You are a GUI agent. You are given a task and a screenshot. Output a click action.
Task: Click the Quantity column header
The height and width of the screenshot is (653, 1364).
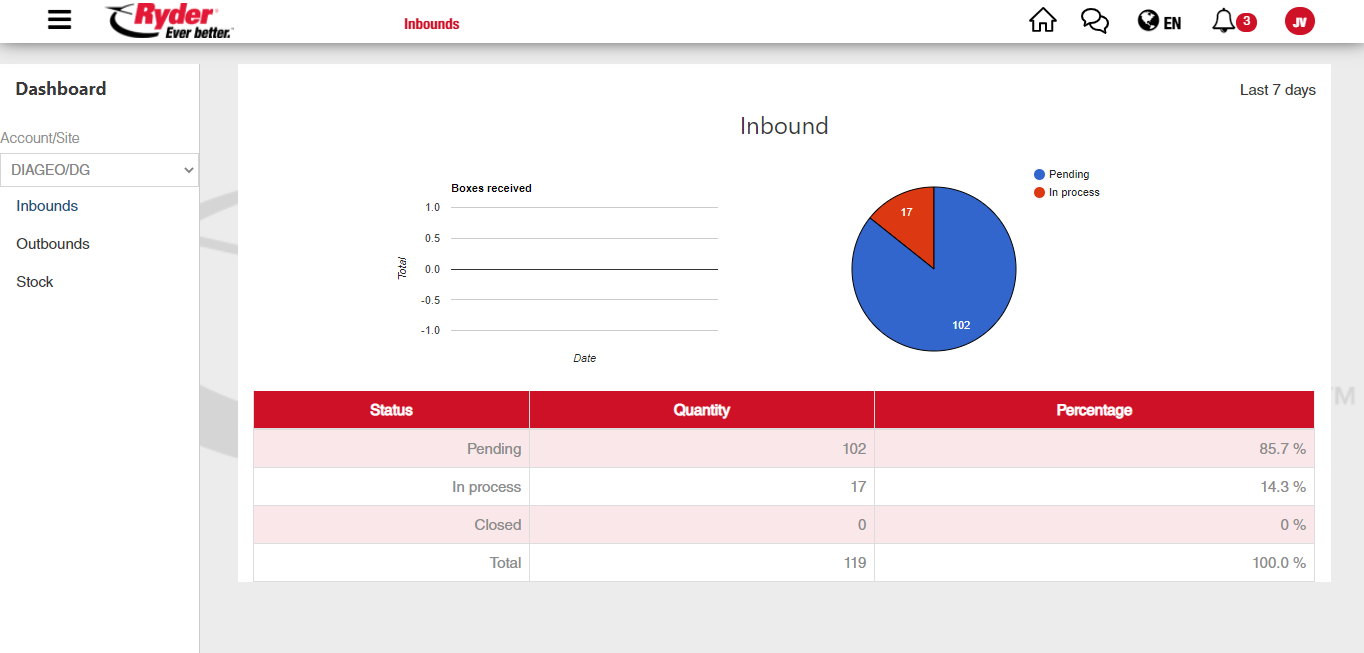click(x=701, y=410)
